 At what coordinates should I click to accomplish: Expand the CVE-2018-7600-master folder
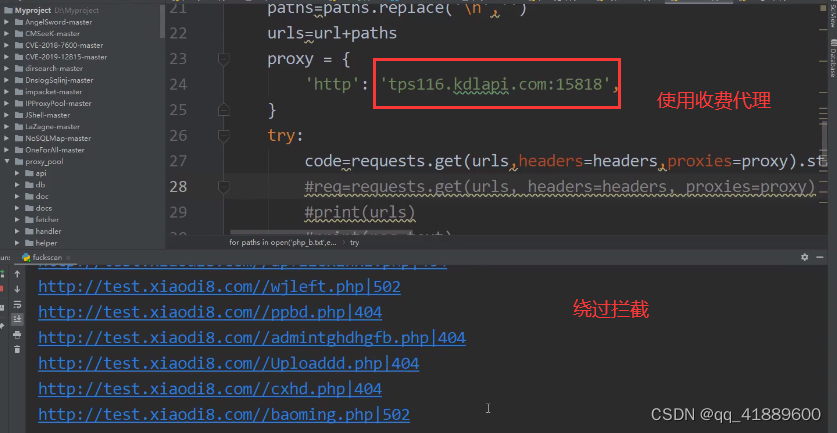click(x=7, y=45)
